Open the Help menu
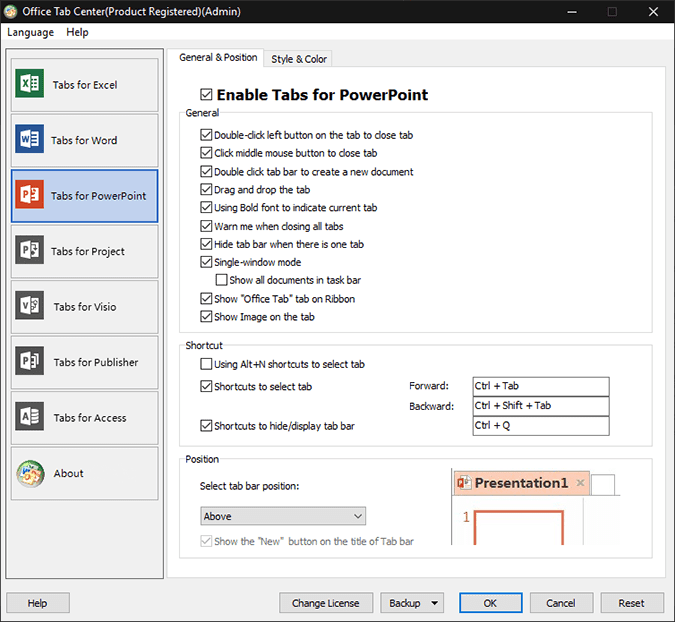Screen dimensions: 675x622 77,32
